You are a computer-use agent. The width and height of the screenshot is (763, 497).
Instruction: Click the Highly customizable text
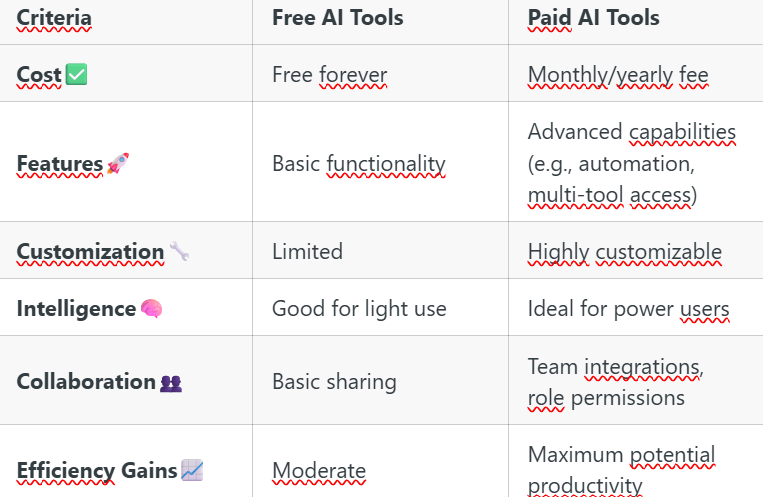[625, 252]
